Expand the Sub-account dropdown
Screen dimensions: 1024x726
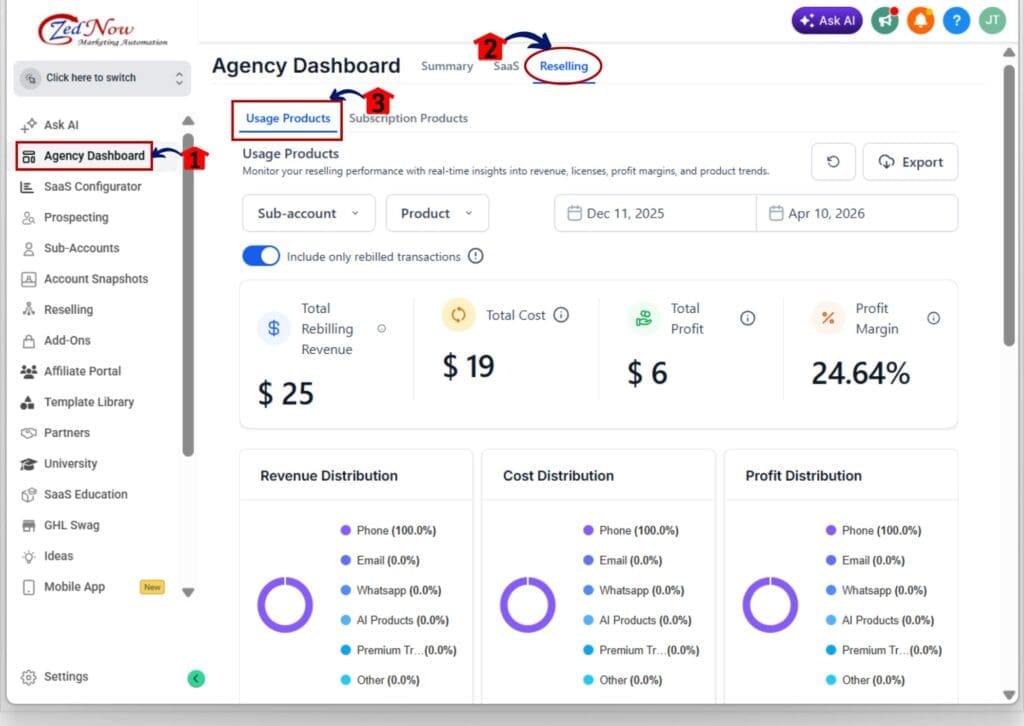click(308, 213)
